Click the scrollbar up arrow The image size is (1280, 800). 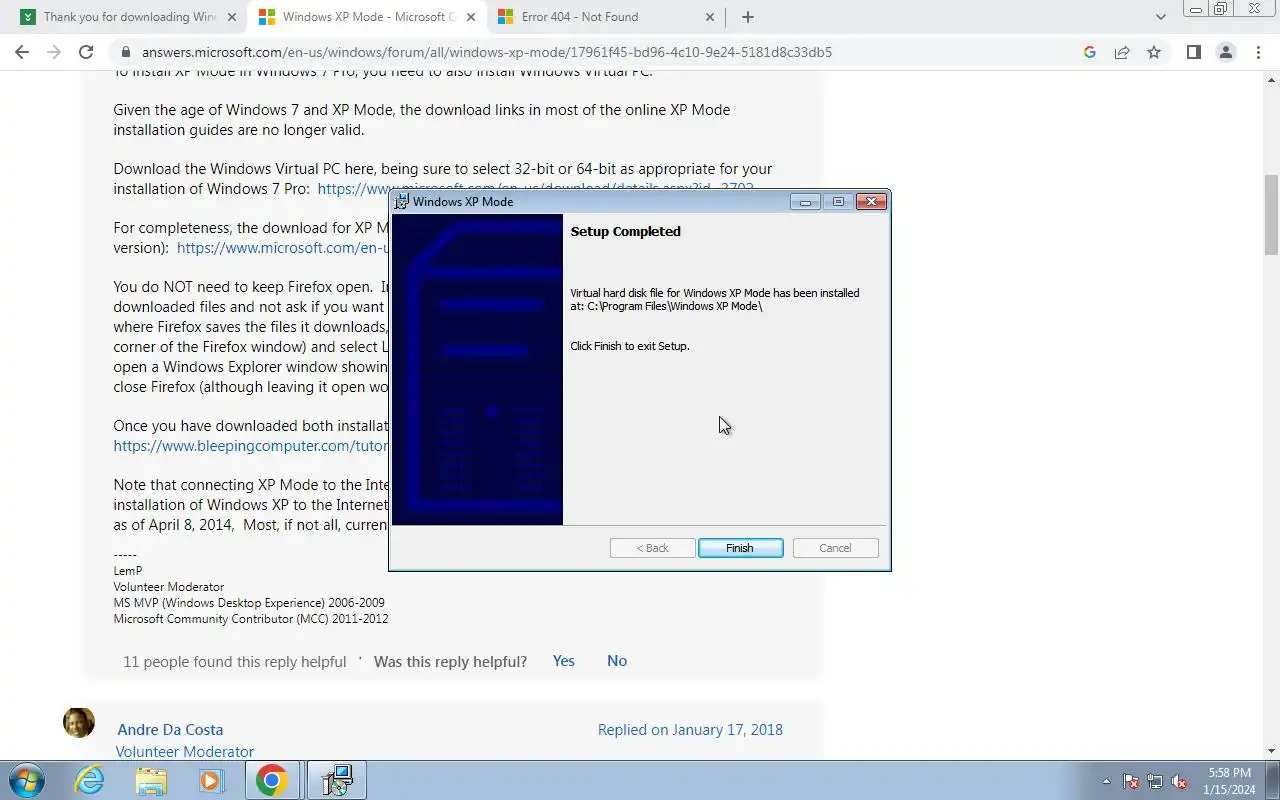1272,78
